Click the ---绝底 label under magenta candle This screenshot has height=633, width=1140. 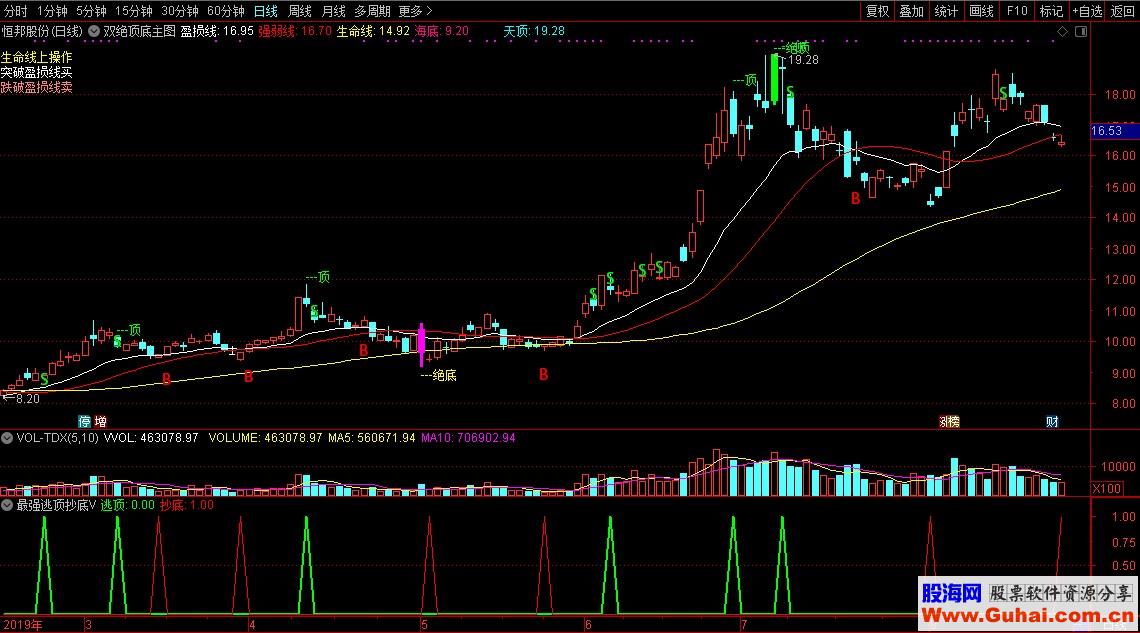pos(438,376)
